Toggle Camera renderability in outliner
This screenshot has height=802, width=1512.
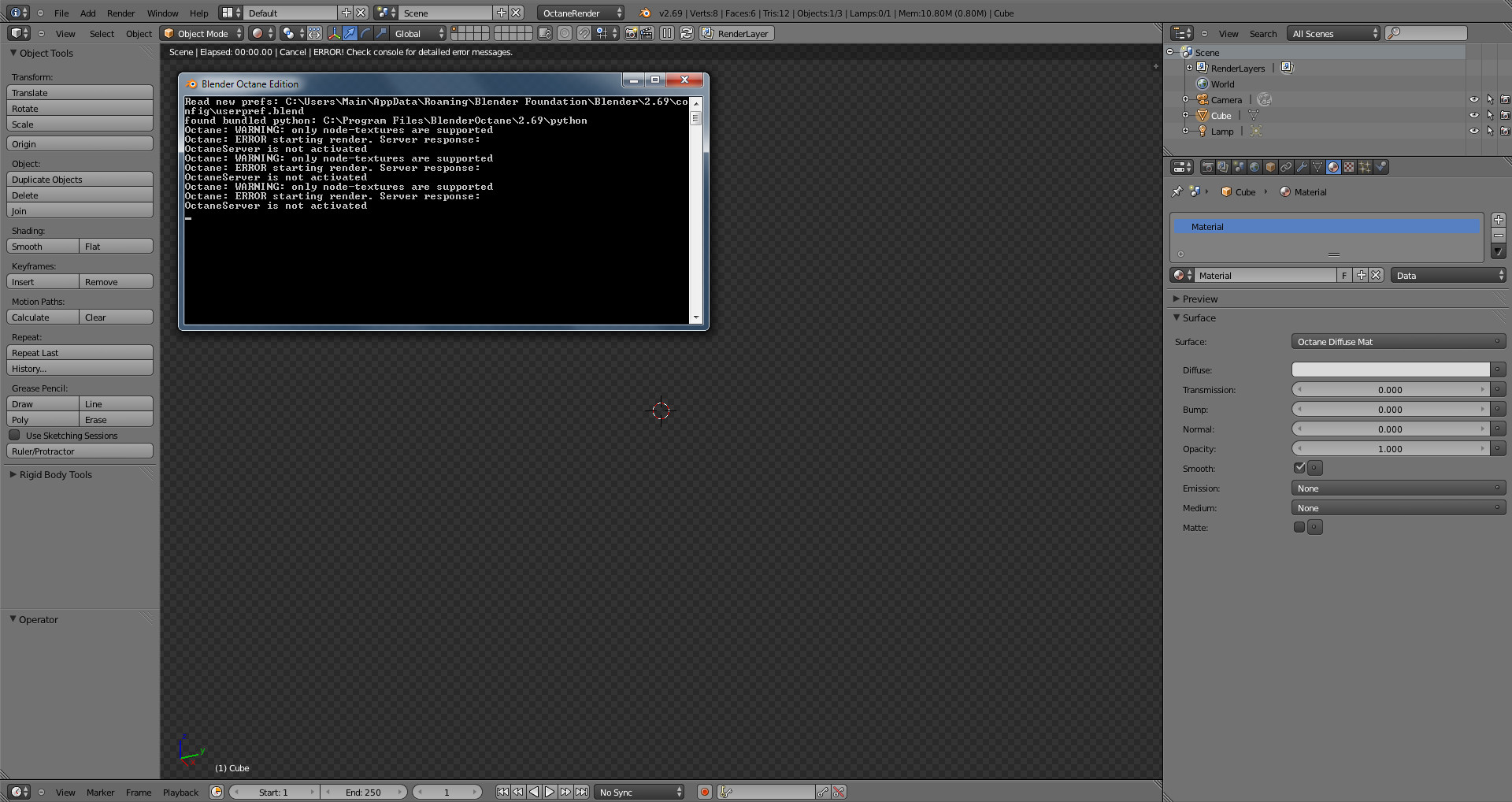pyautogui.click(x=1505, y=99)
